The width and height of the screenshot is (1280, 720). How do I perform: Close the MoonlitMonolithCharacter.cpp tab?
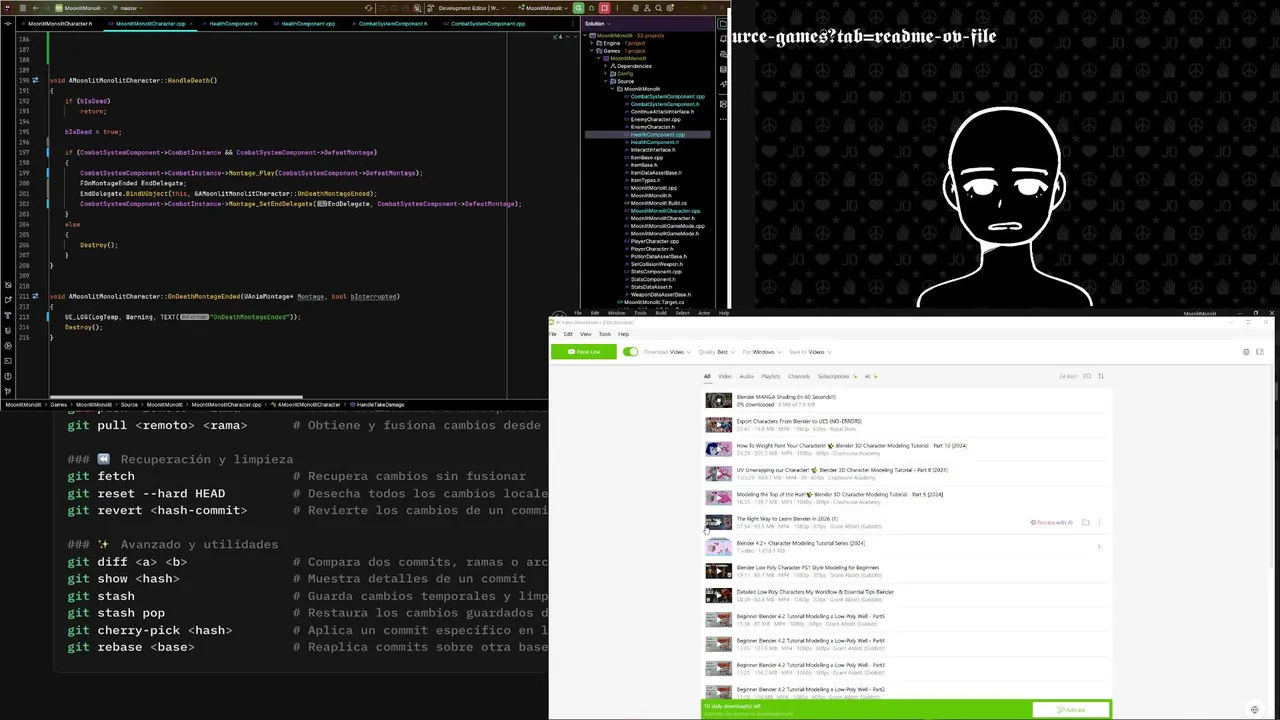[191, 24]
